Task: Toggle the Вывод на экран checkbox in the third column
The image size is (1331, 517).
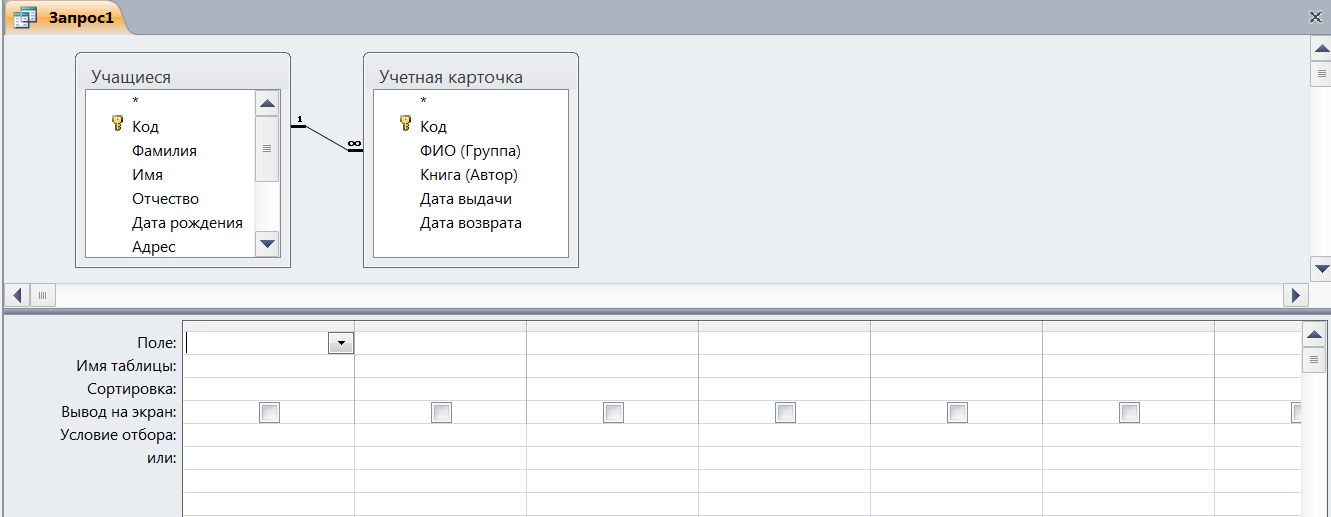Action: point(613,412)
